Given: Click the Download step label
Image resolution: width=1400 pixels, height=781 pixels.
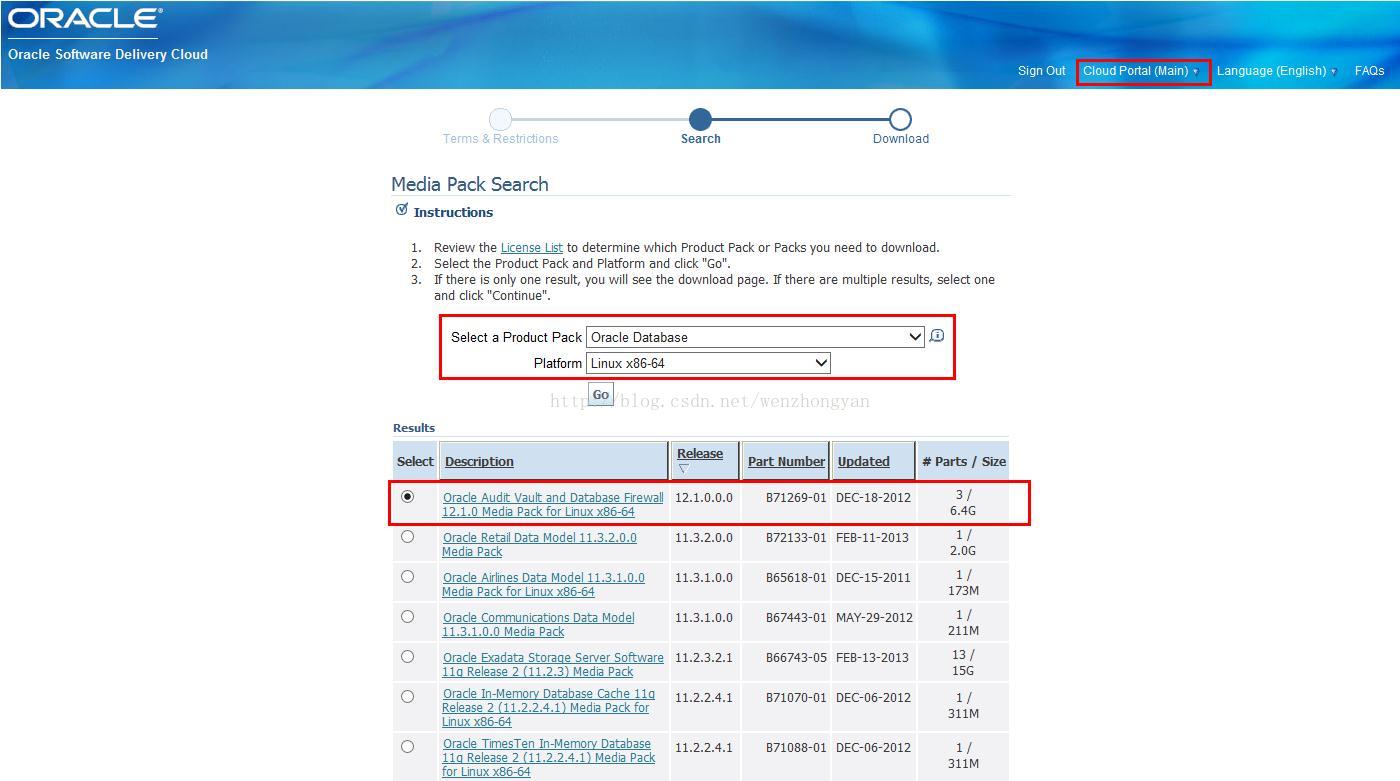Looking at the screenshot, I should click(x=901, y=139).
